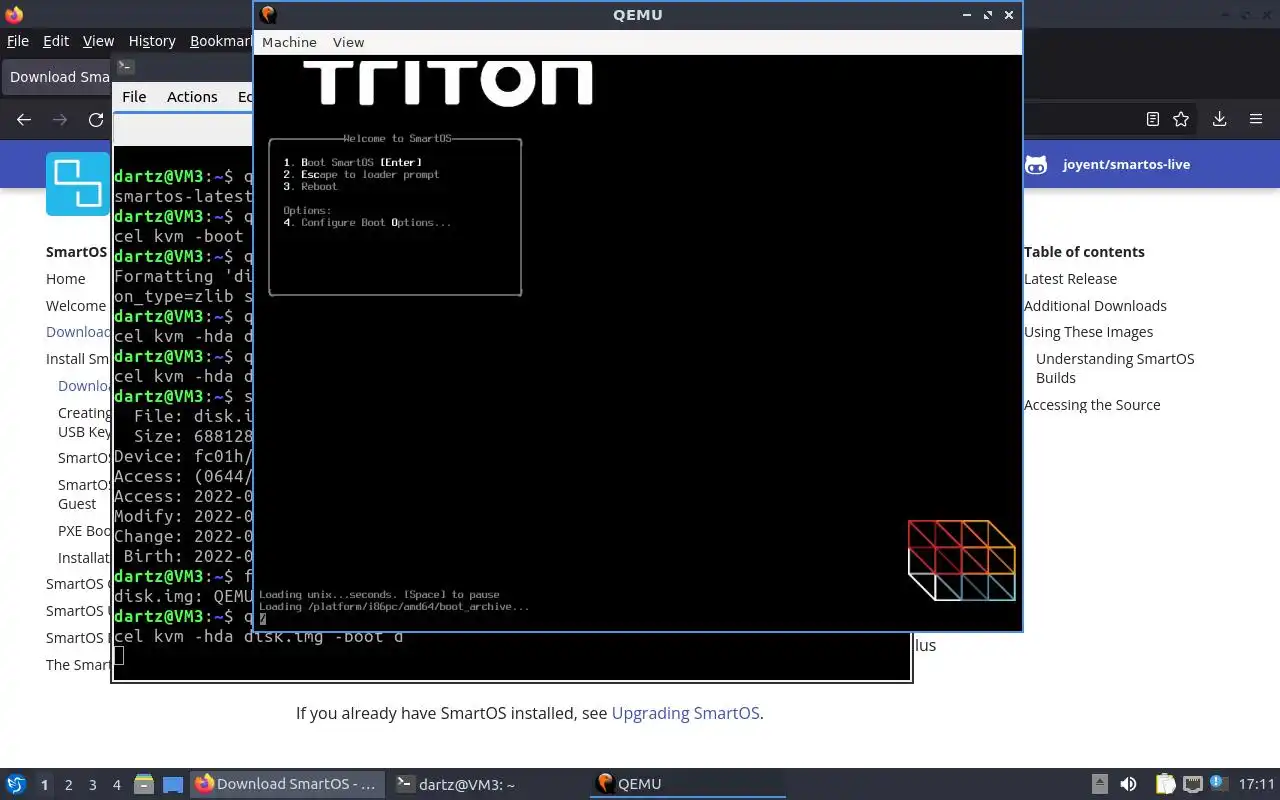1280x800 pixels.
Task: Jump to Latest Release in table of contents
Action: 1070,279
